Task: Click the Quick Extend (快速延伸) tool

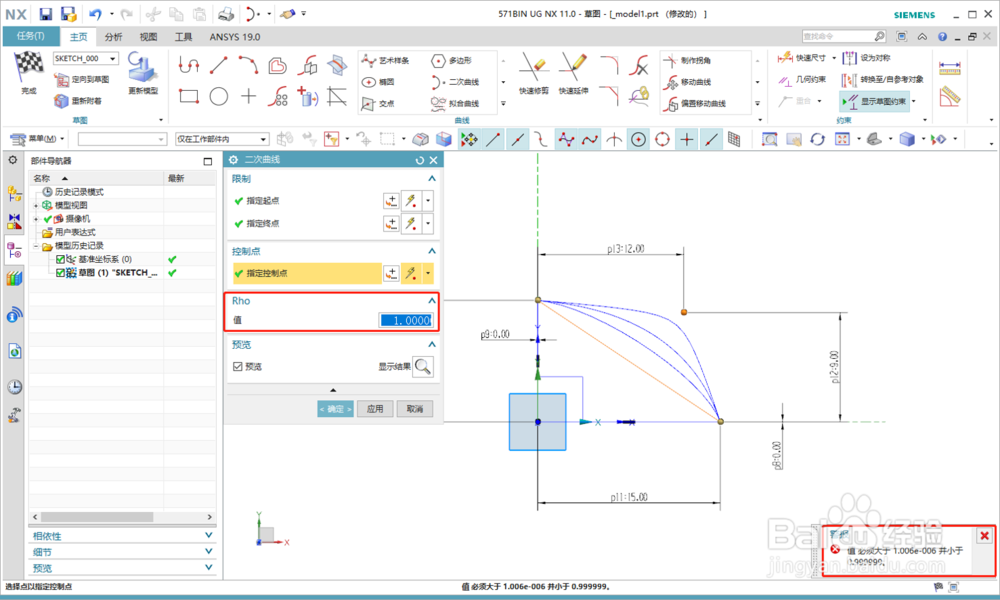Action: pyautogui.click(x=573, y=75)
